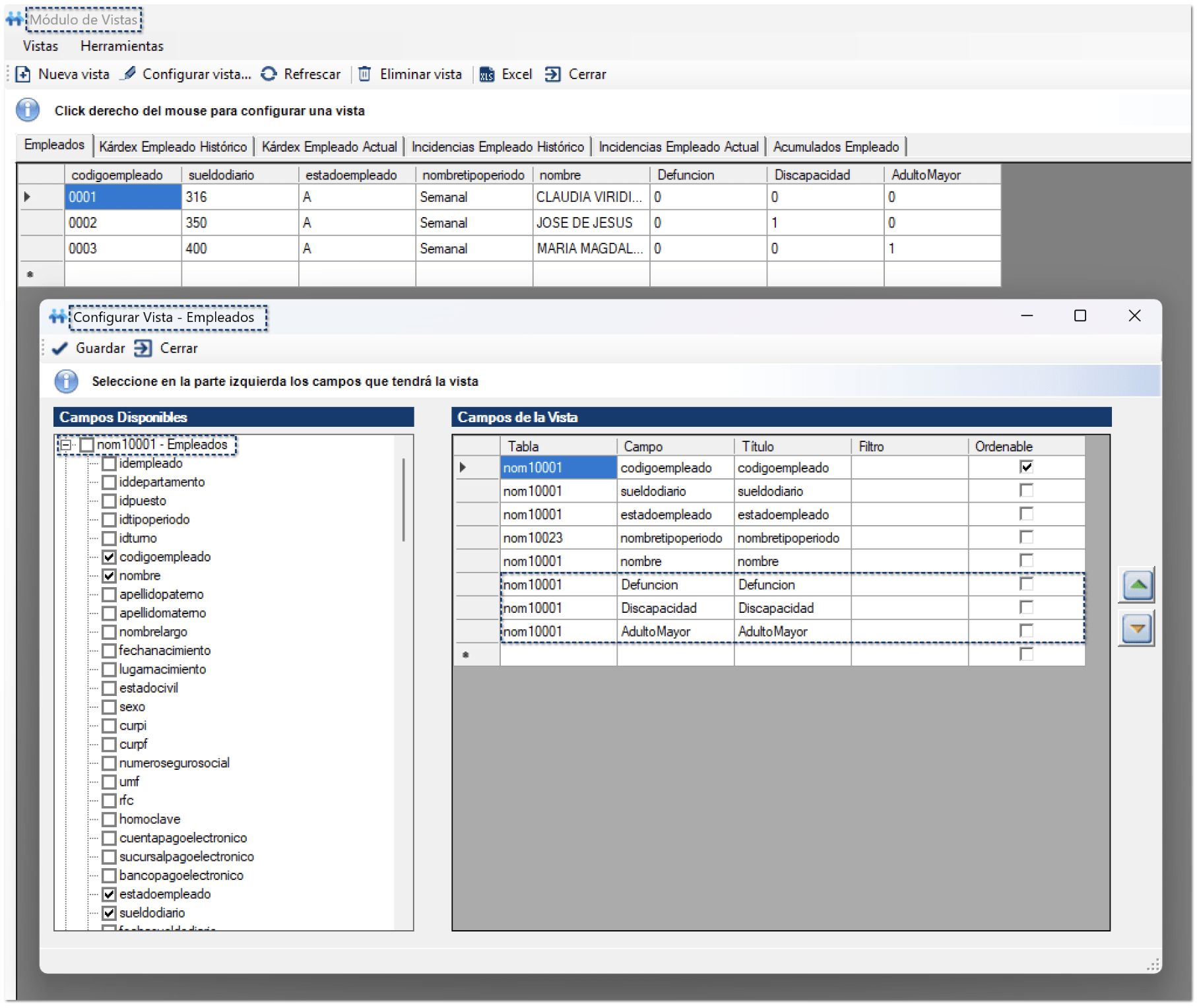Select the Defuncion row header in Campos de la Vista
Image resolution: width=1197 pixels, height=1008 pixels.
pos(476,585)
